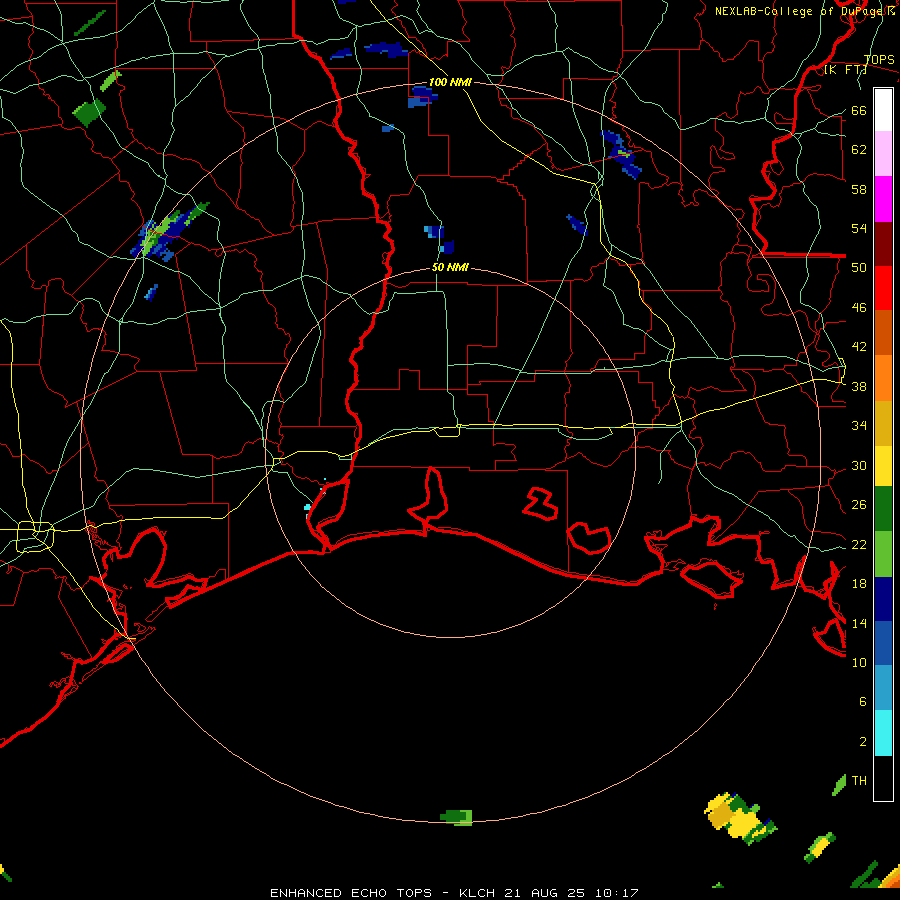
Task: Click legend value 66
Action: pyautogui.click(x=859, y=110)
